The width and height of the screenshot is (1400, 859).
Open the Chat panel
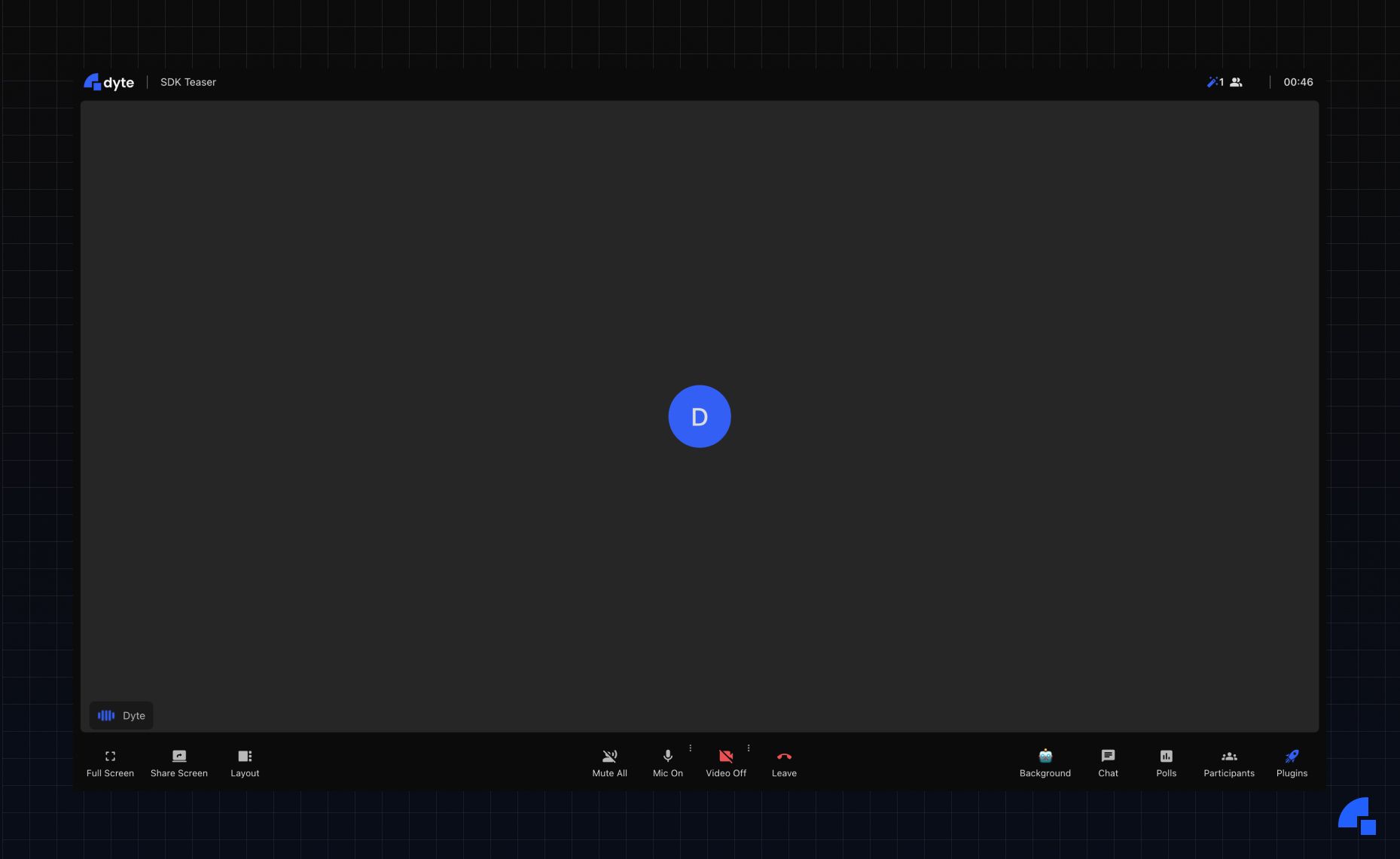(1108, 763)
